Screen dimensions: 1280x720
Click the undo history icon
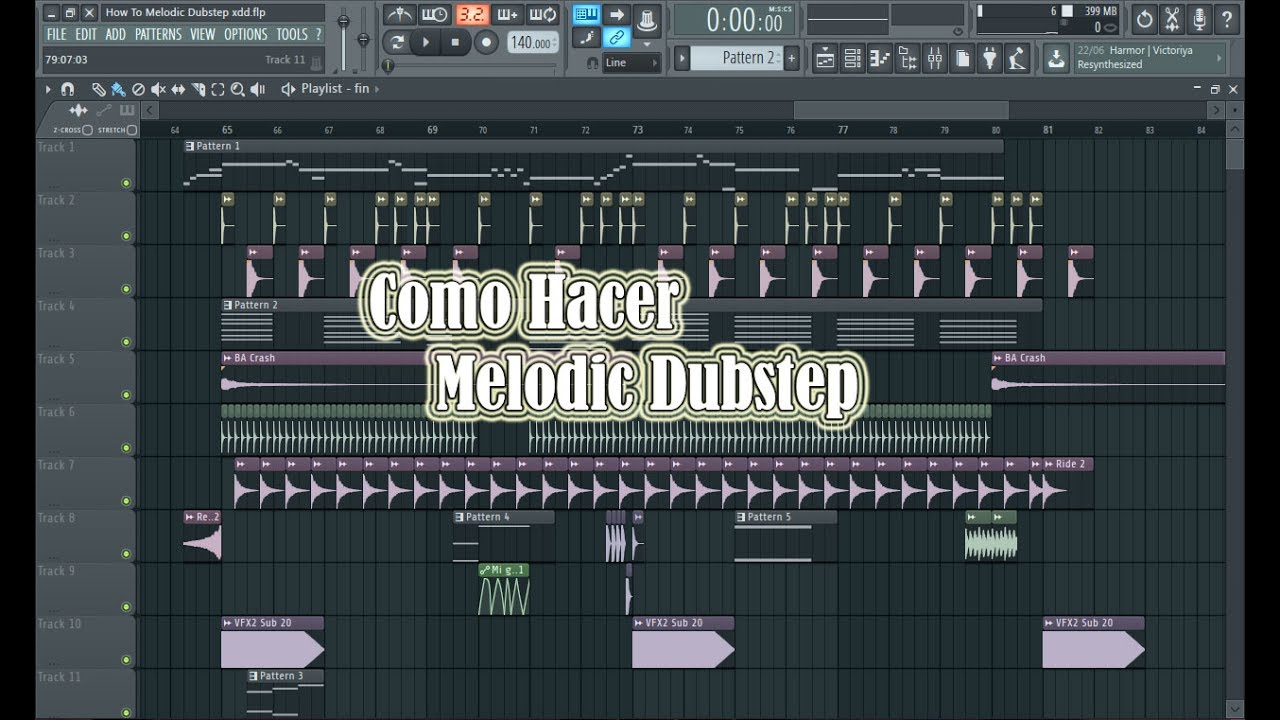point(1145,19)
